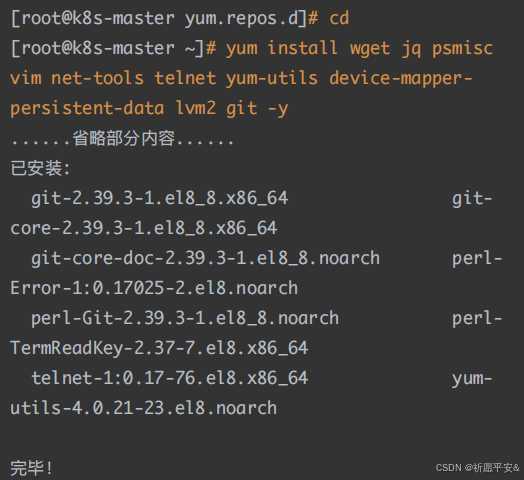Click 'vim net-tools telnet yum-utils' text
This screenshot has width=524, height=480.
164,79
